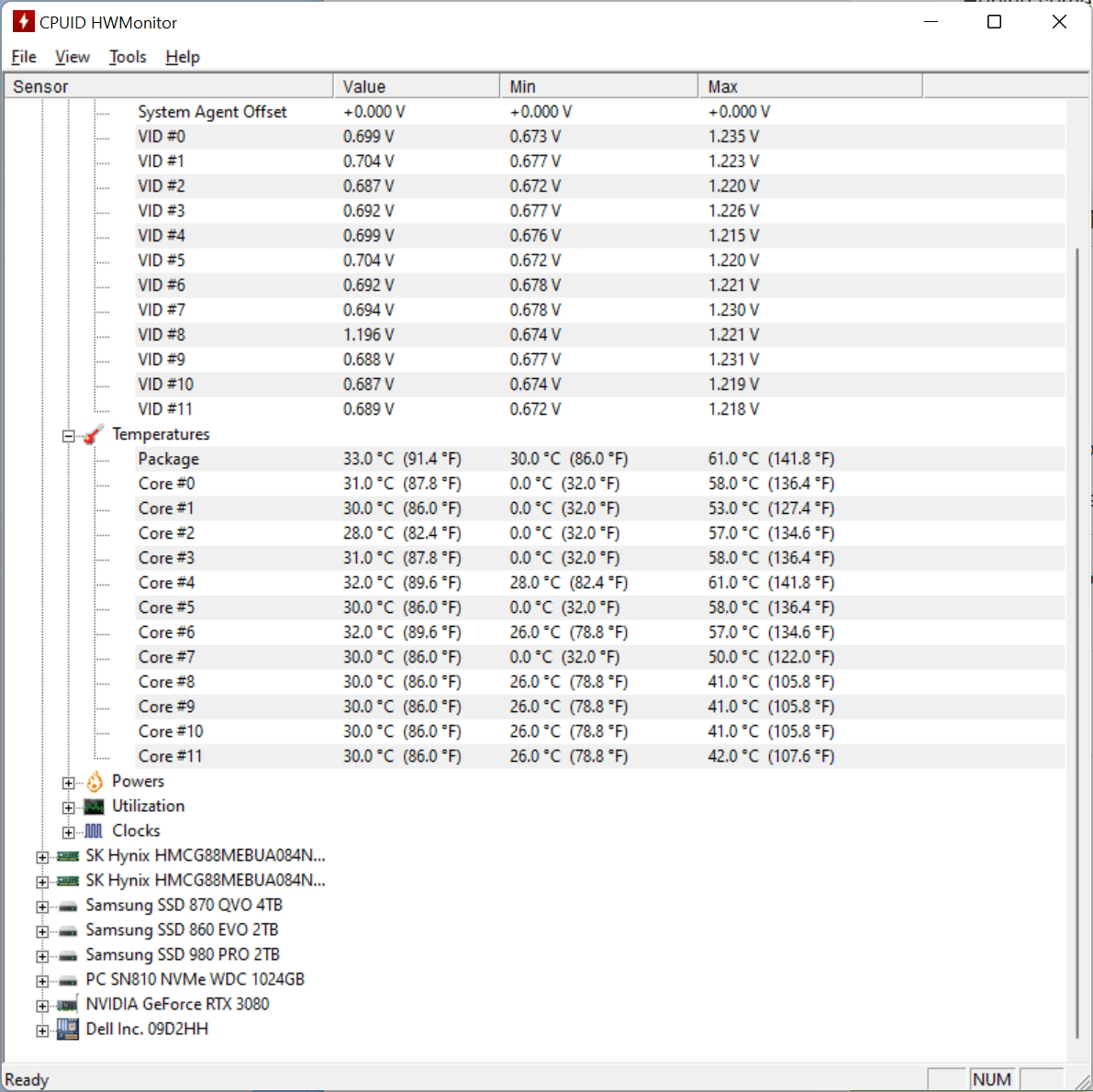
Task: Expand the Clocks section
Action: click(x=68, y=832)
